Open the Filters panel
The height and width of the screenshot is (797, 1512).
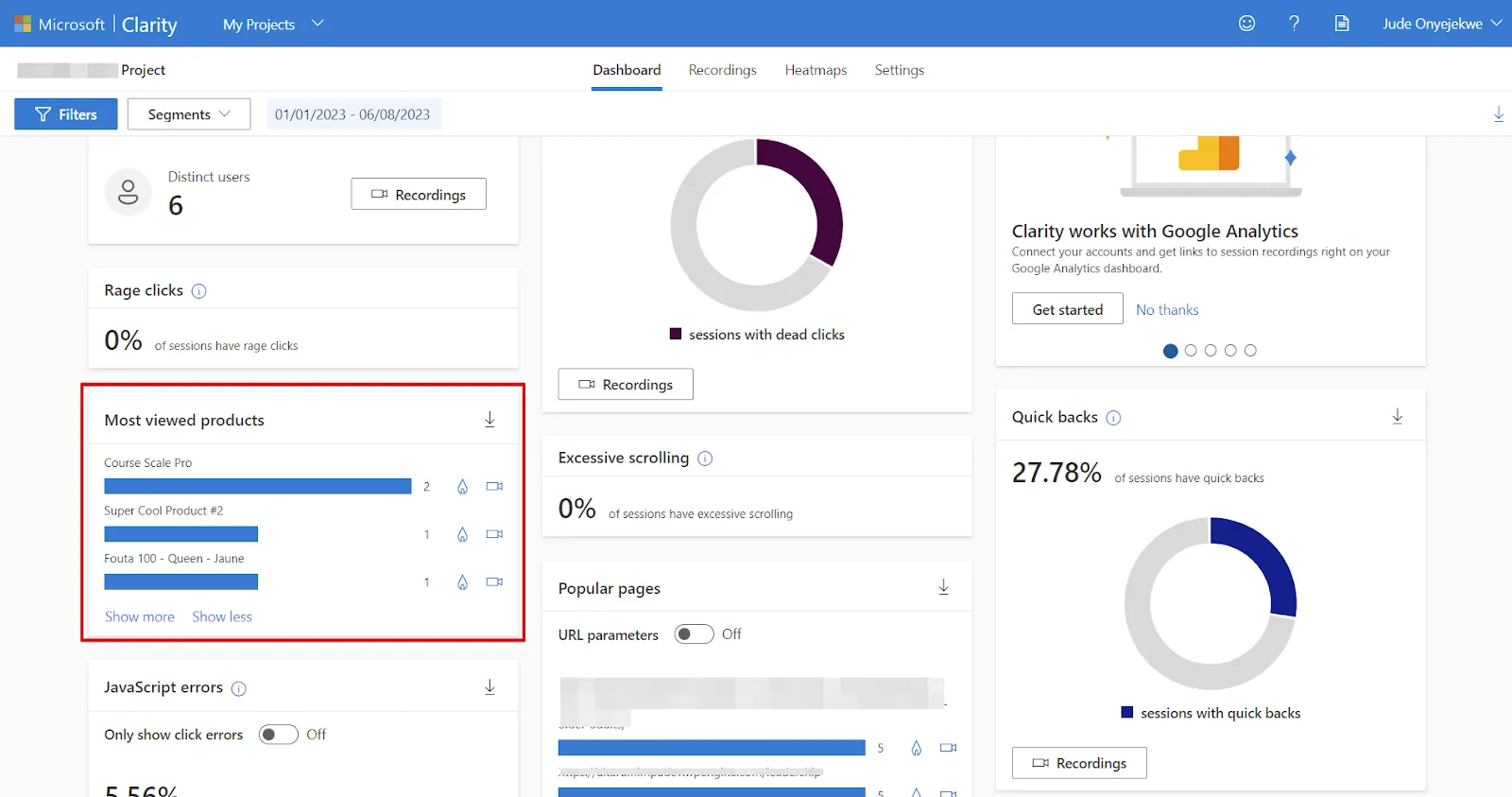click(66, 114)
